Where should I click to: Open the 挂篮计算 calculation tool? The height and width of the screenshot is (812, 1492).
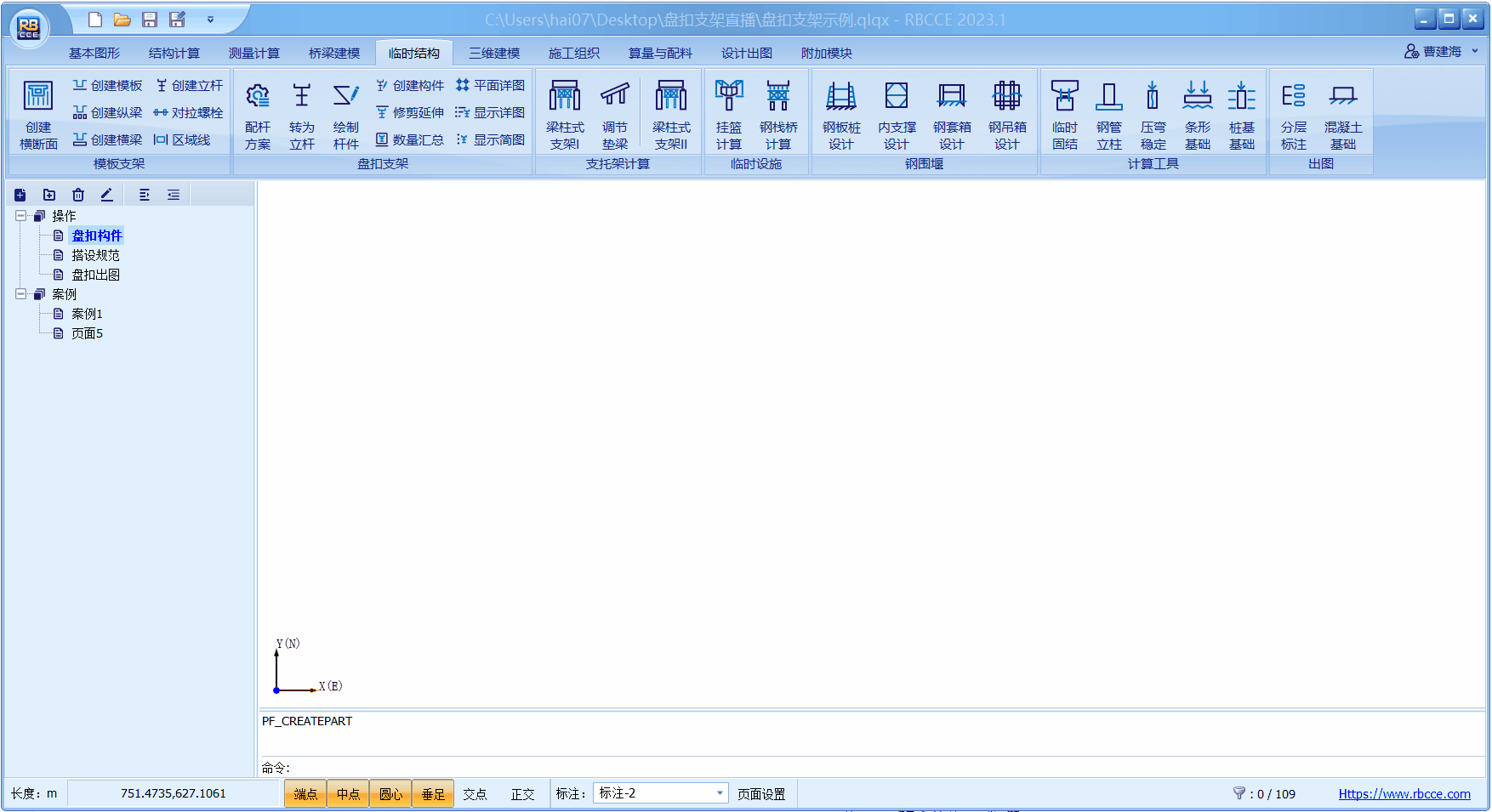728,113
